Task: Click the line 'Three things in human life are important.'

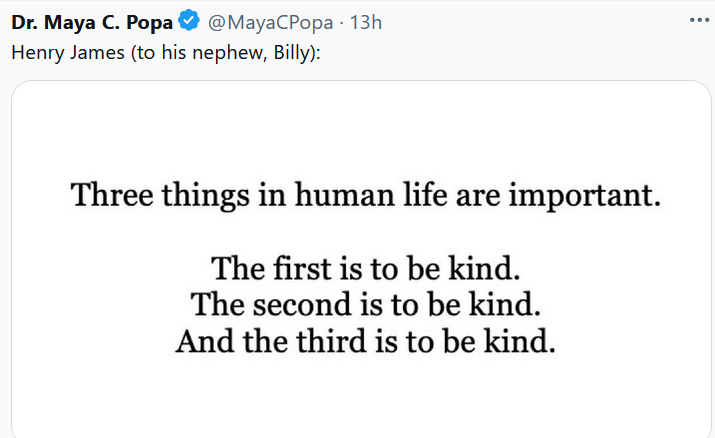Action: pos(366,196)
